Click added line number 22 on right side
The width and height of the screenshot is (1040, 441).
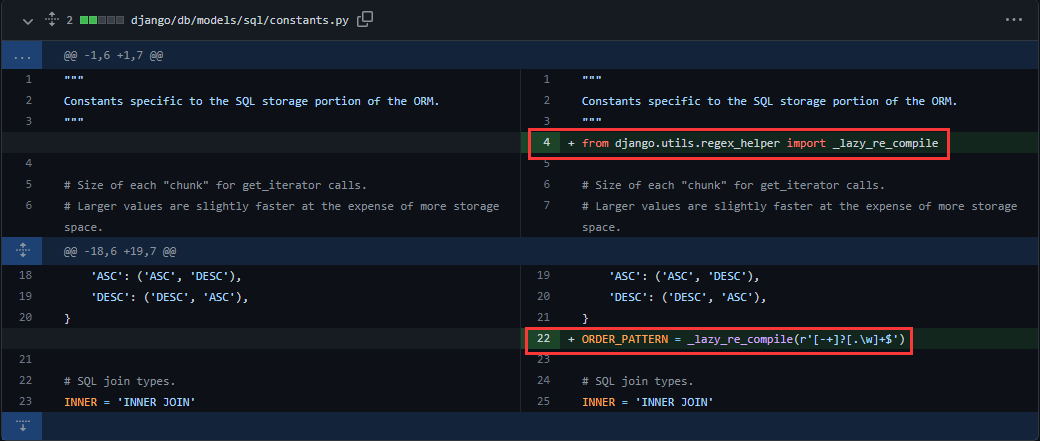click(x=544, y=339)
